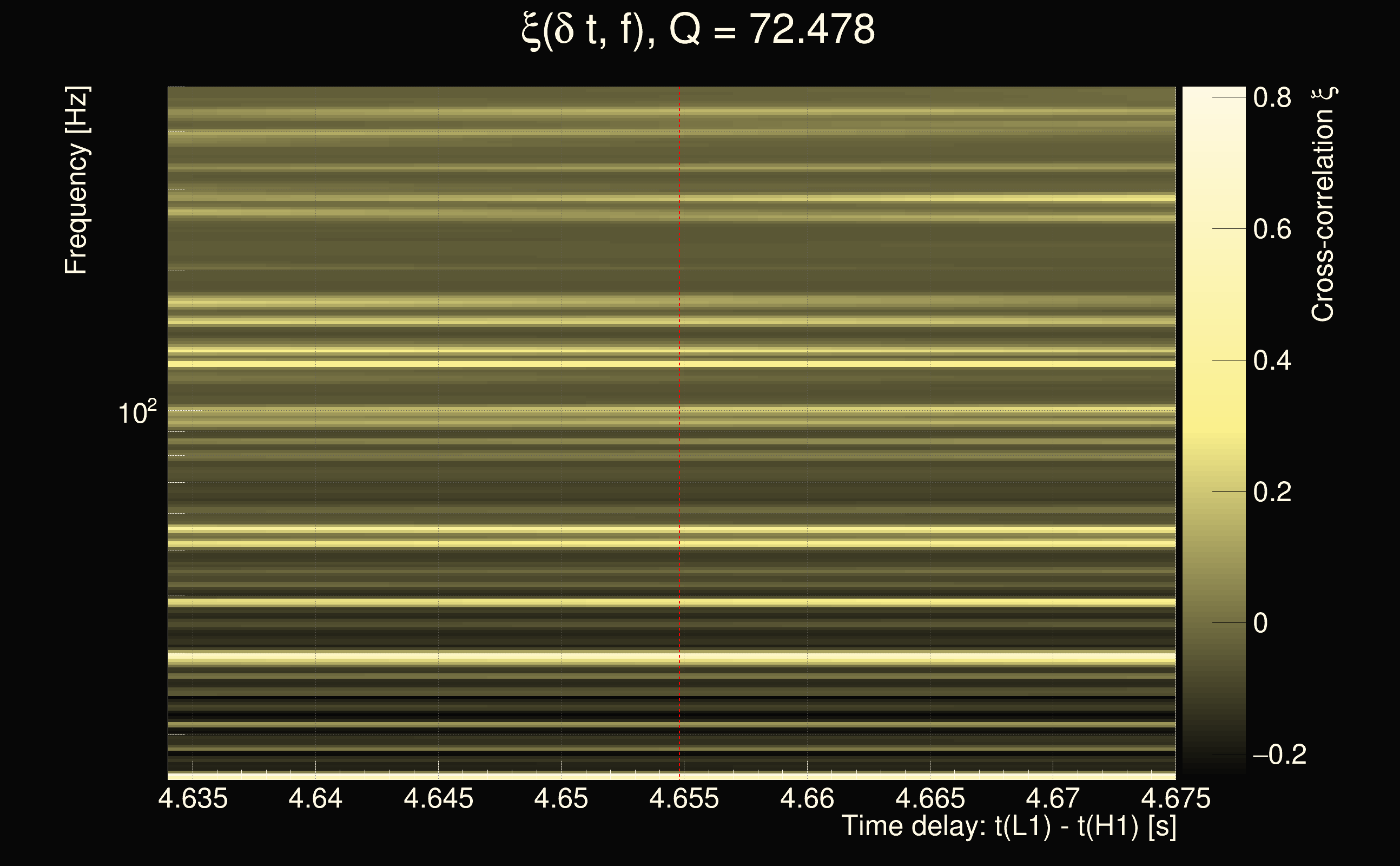Click the color gradient bar

pyautogui.click(x=1213, y=430)
